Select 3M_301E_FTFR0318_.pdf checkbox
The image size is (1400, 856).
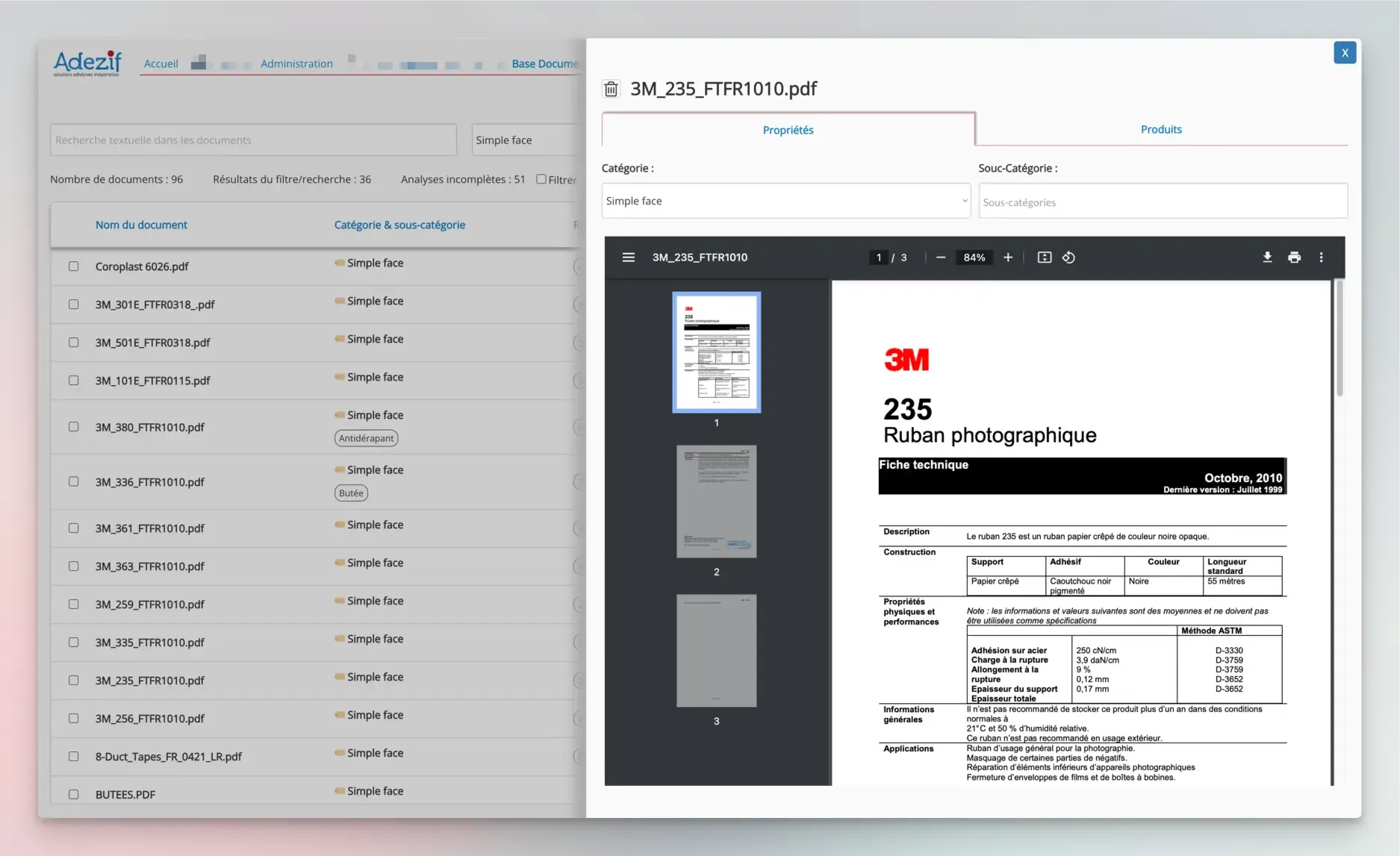[x=73, y=304]
